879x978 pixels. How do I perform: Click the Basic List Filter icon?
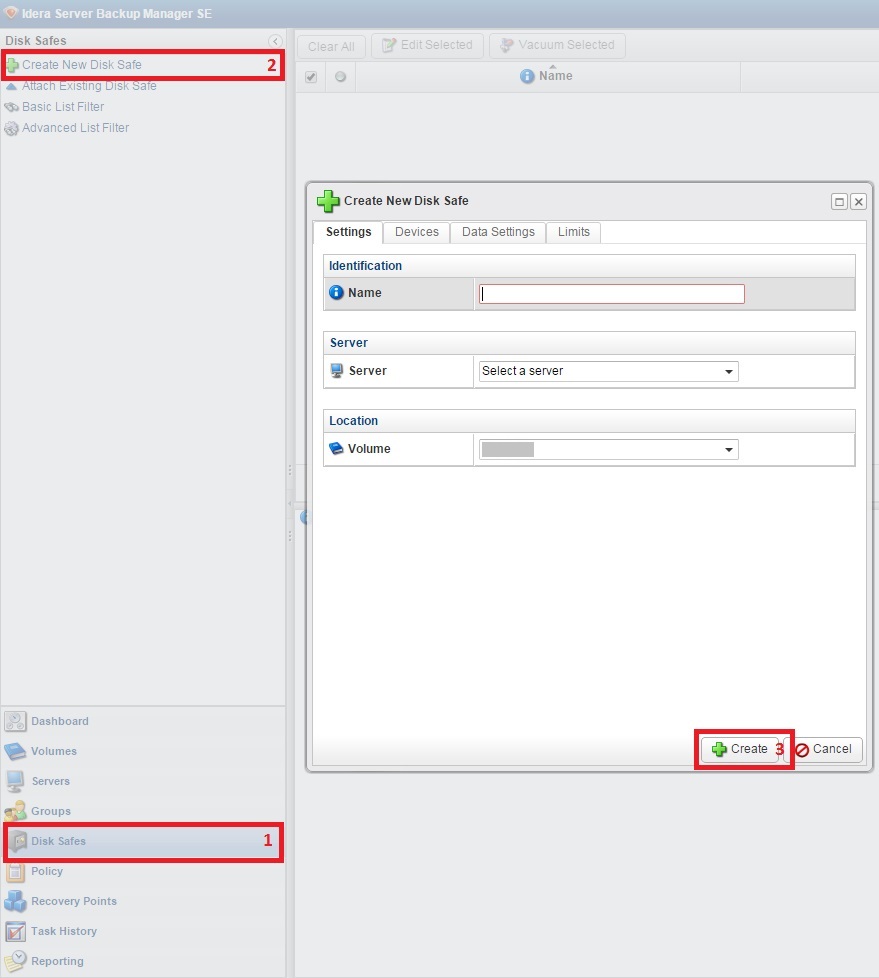pos(11,107)
